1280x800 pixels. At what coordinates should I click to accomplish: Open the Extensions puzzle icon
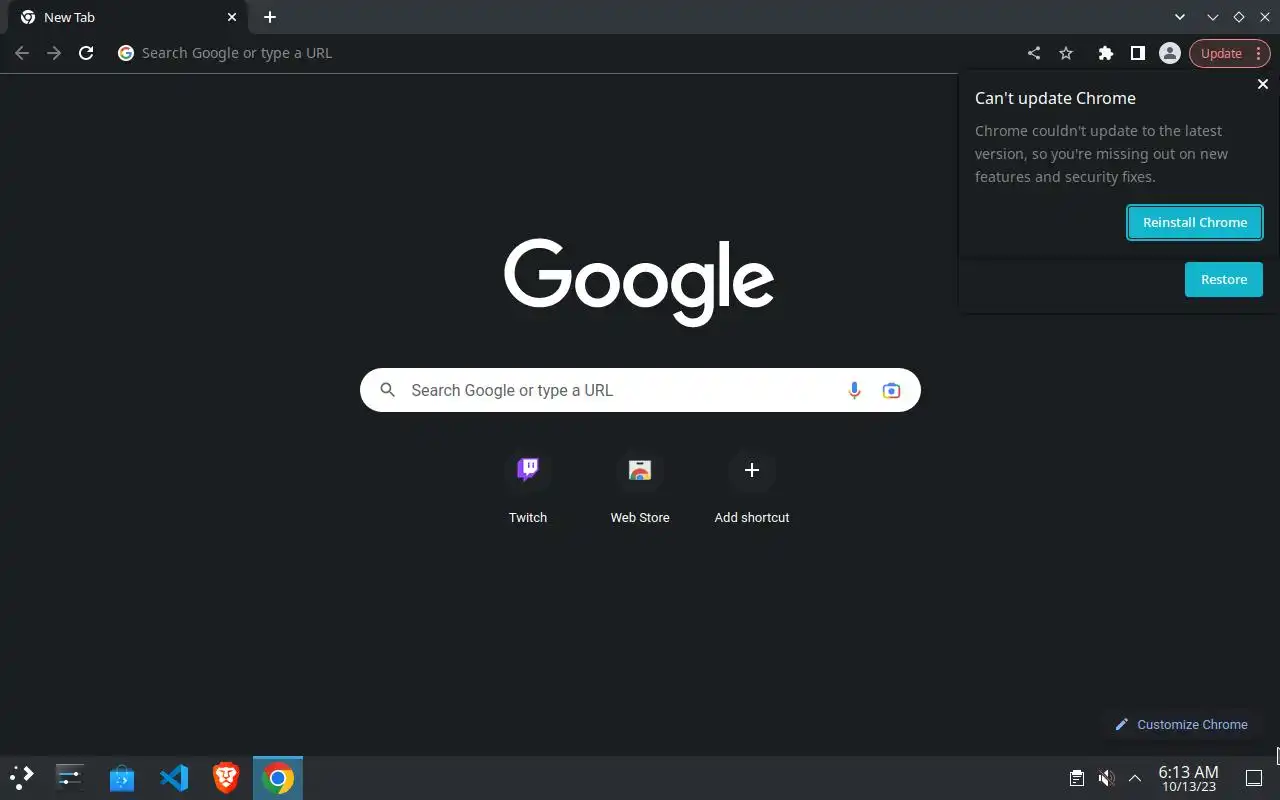[x=1105, y=53]
